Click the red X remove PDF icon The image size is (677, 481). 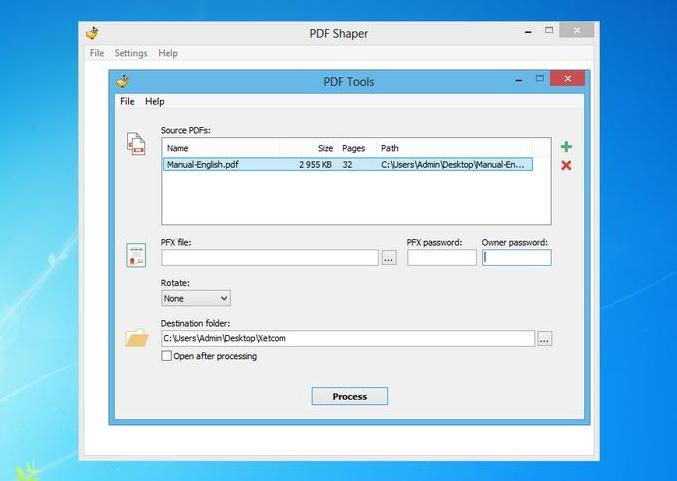click(566, 165)
